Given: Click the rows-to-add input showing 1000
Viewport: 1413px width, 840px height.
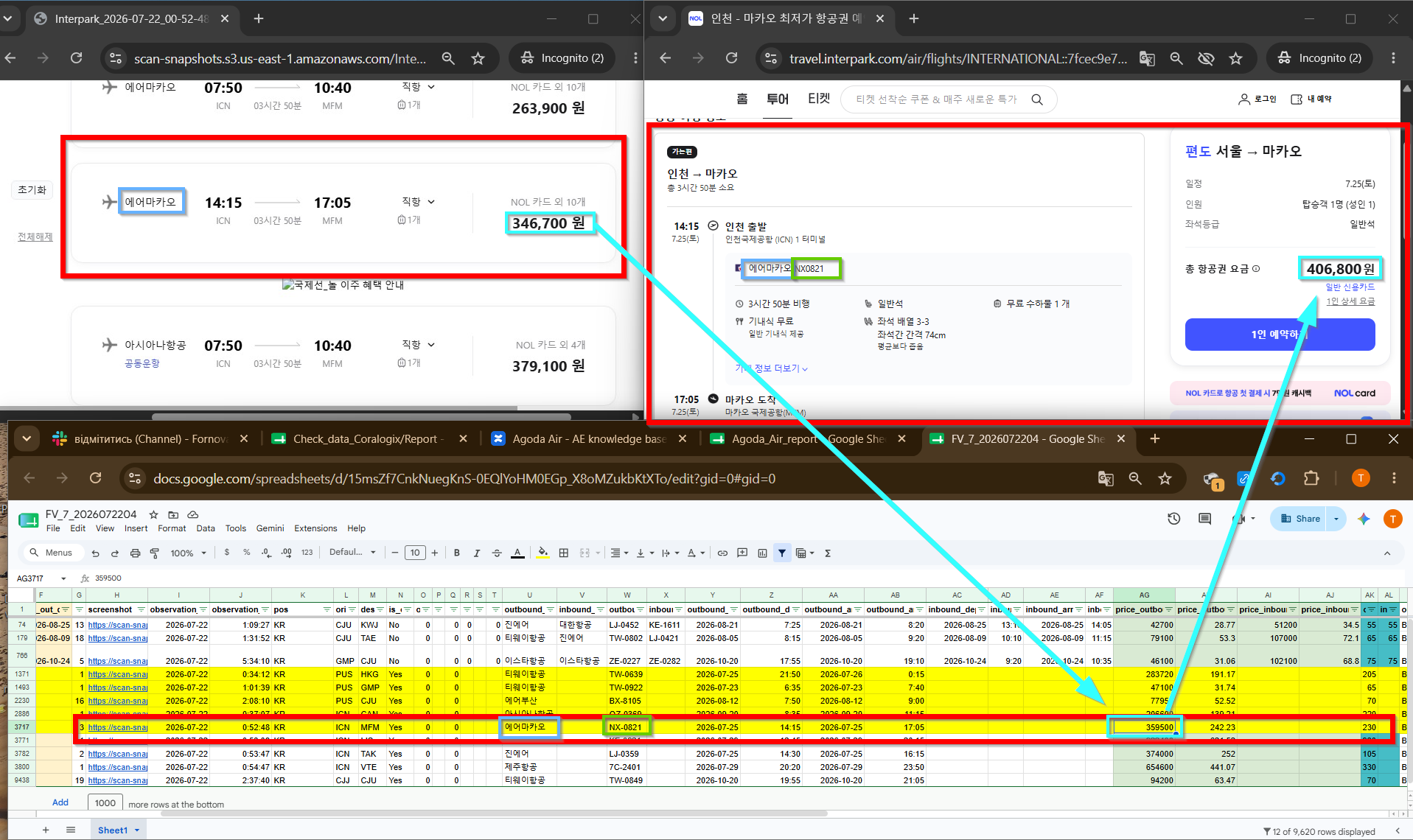Looking at the screenshot, I should (105, 802).
